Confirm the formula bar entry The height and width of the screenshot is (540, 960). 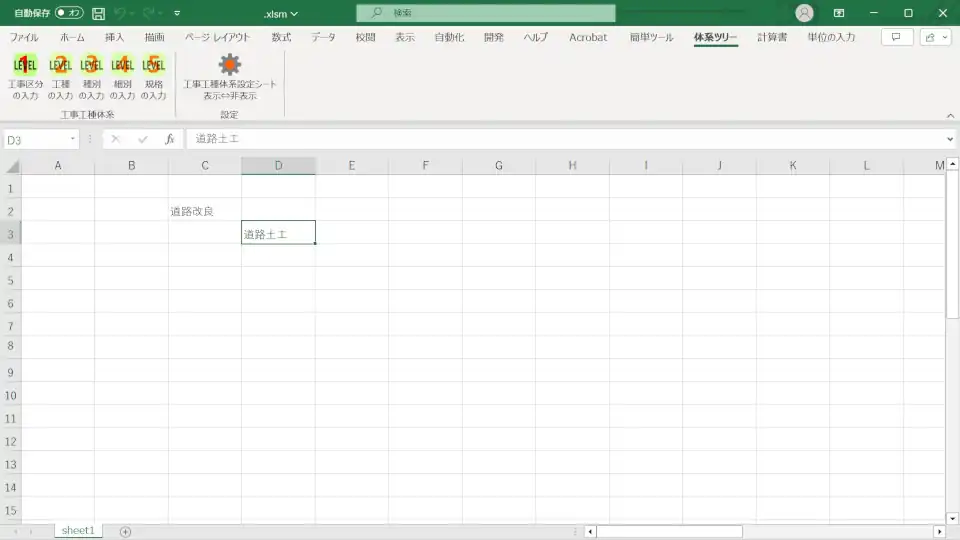tap(143, 140)
